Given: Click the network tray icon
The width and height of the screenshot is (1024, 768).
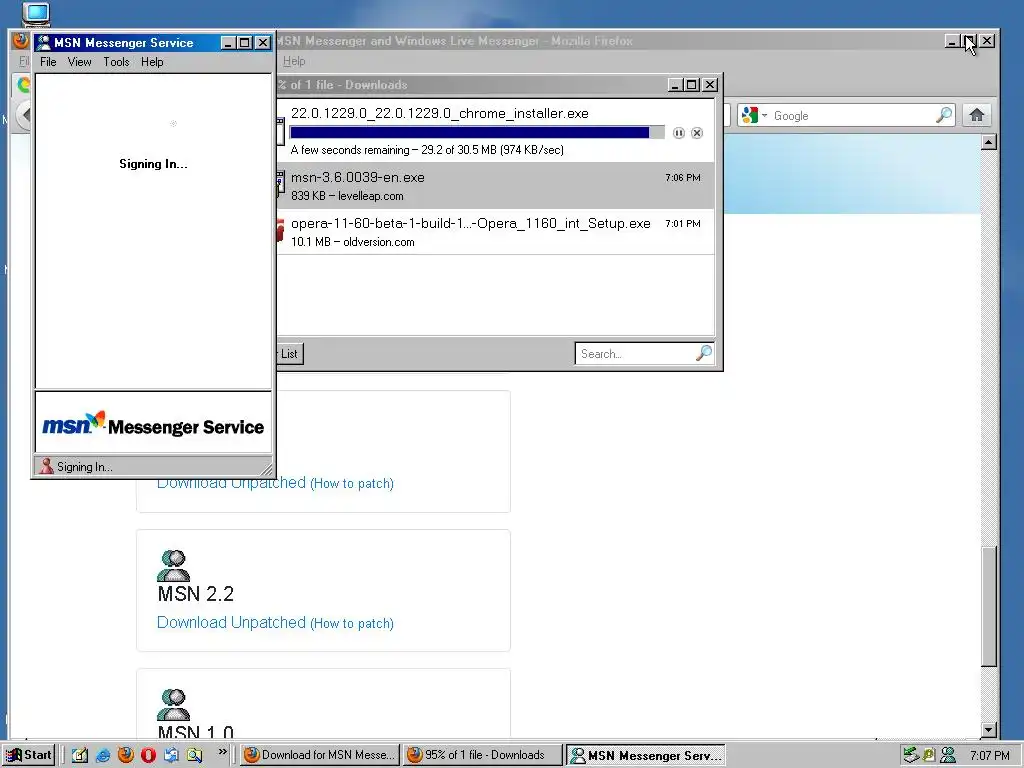Looking at the screenshot, I should (911, 755).
